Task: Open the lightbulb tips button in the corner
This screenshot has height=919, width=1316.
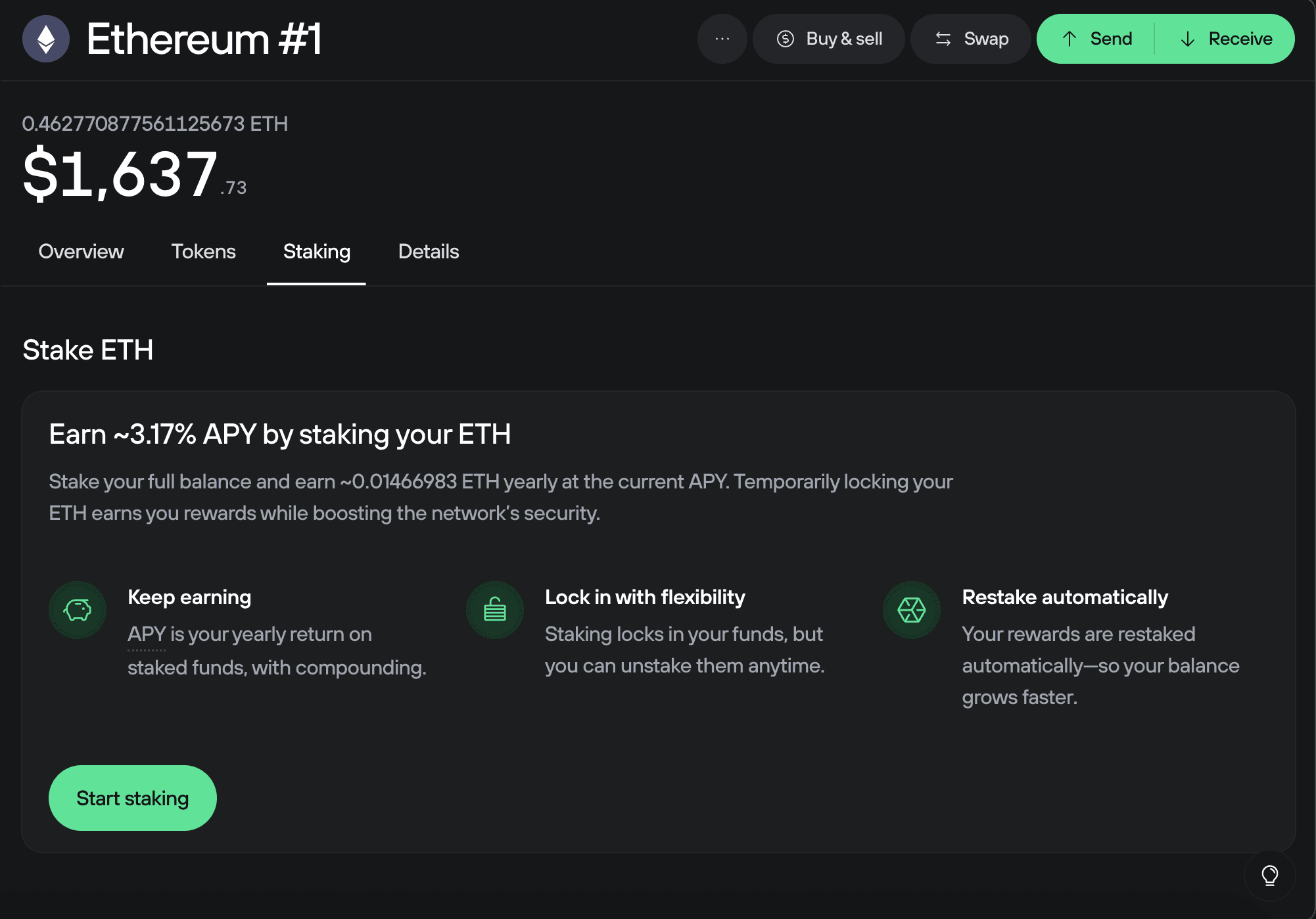Action: [1269, 874]
